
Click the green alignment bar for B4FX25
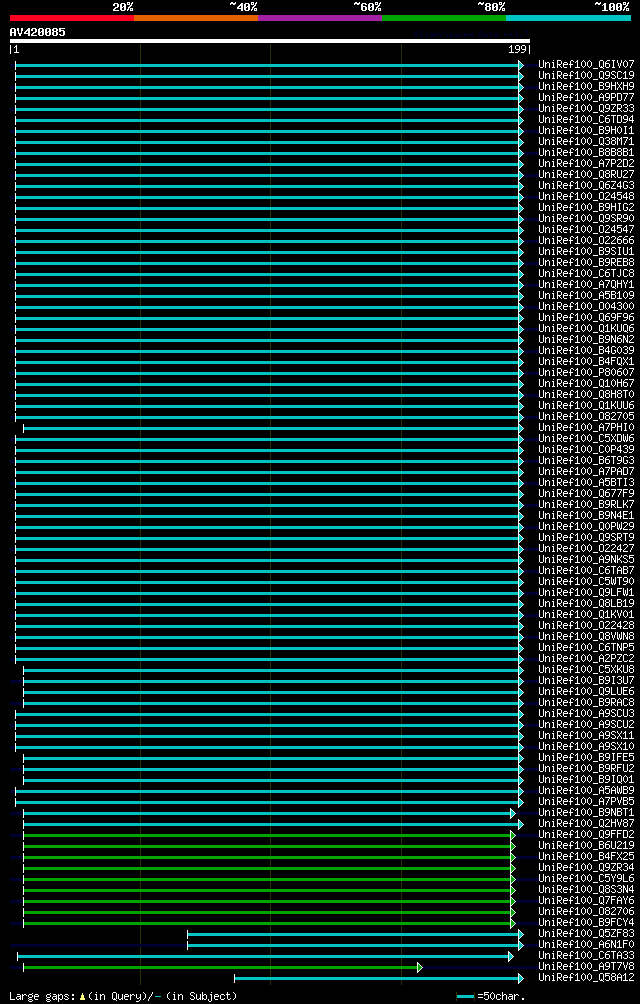[x=269, y=857]
